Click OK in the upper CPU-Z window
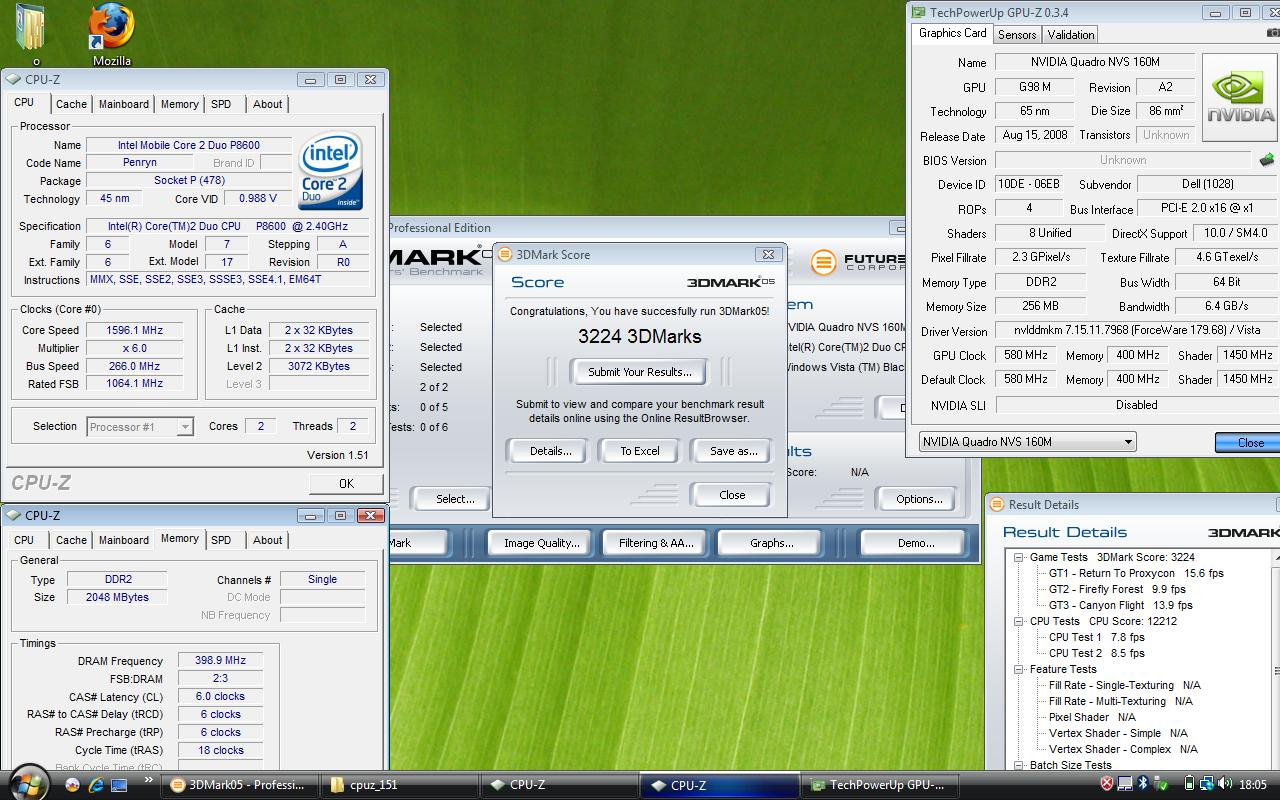Viewport: 1280px width, 800px height. point(346,483)
